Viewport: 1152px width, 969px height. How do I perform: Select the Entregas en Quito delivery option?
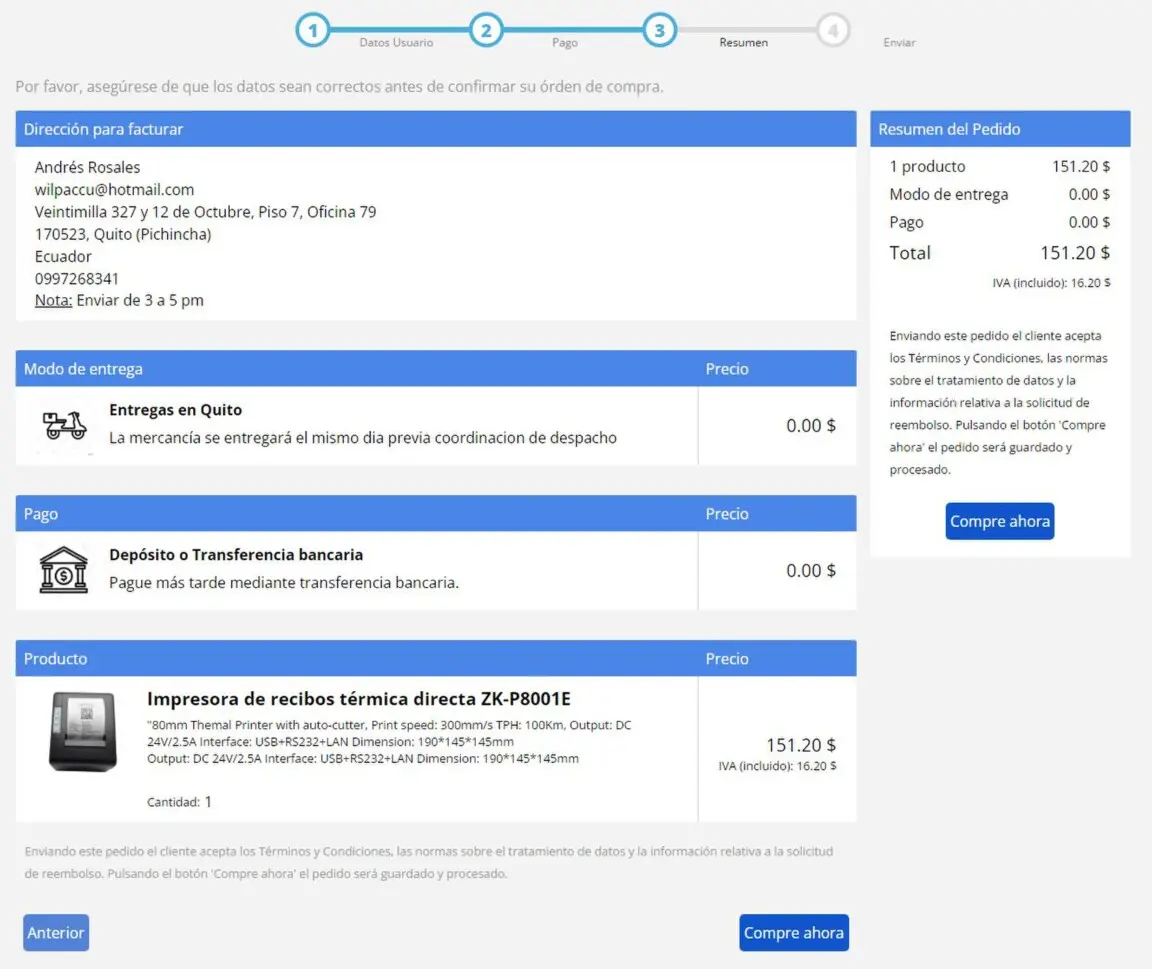[x=175, y=410]
